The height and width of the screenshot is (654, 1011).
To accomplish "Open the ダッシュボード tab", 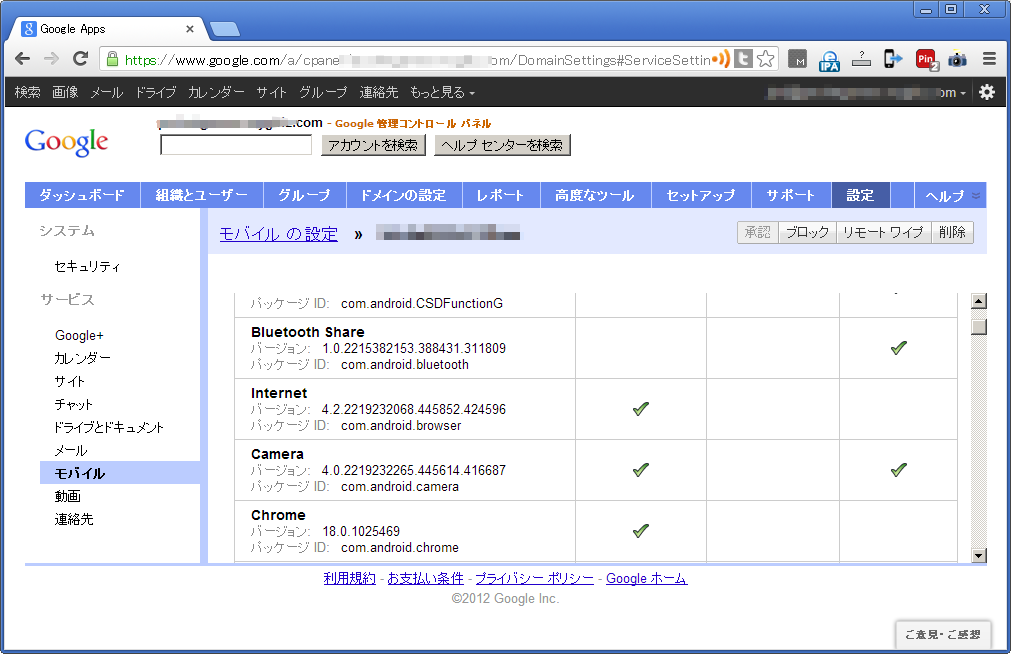I will tap(82, 195).
